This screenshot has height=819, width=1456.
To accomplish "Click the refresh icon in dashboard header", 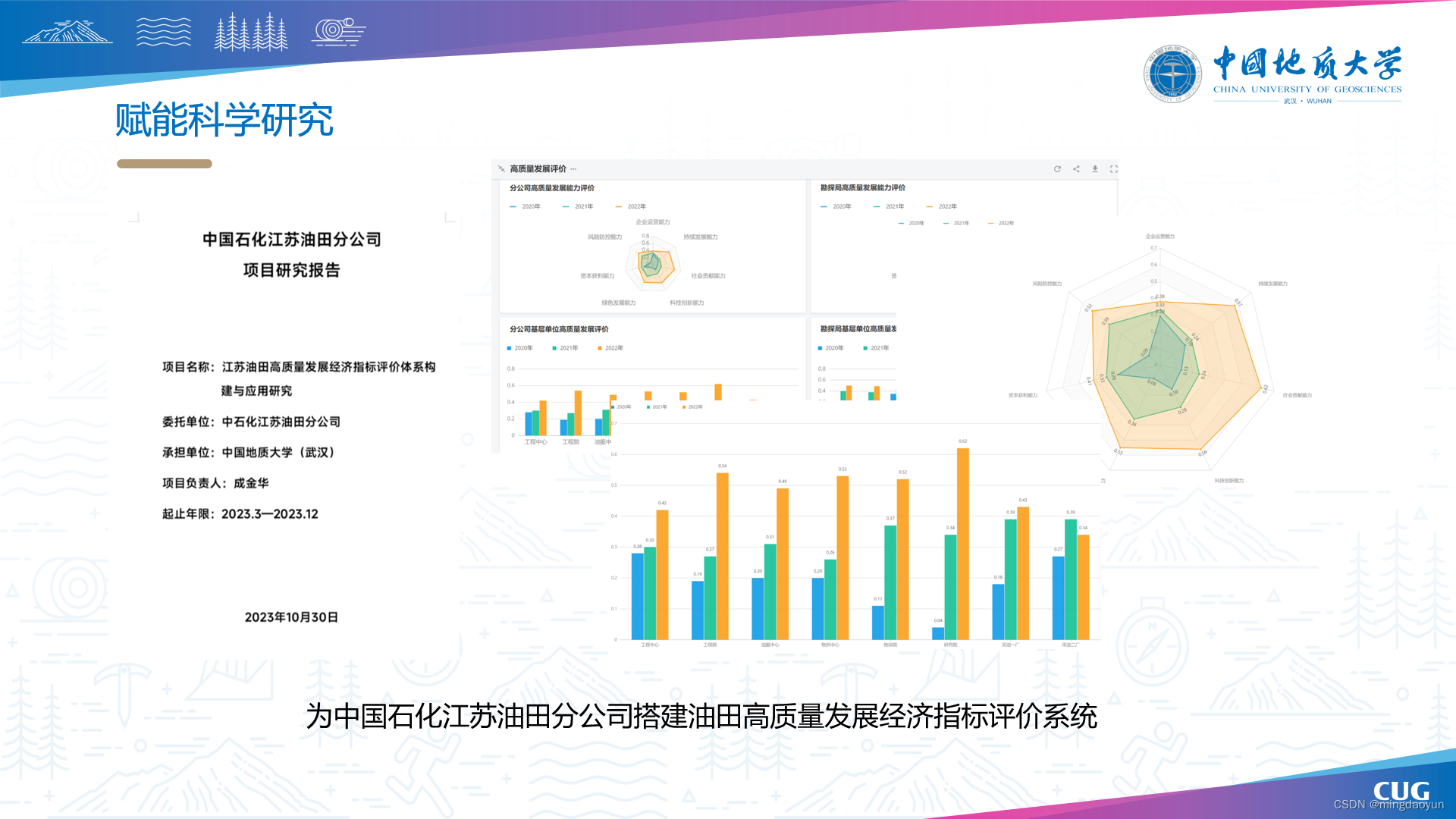I will click(x=1057, y=169).
